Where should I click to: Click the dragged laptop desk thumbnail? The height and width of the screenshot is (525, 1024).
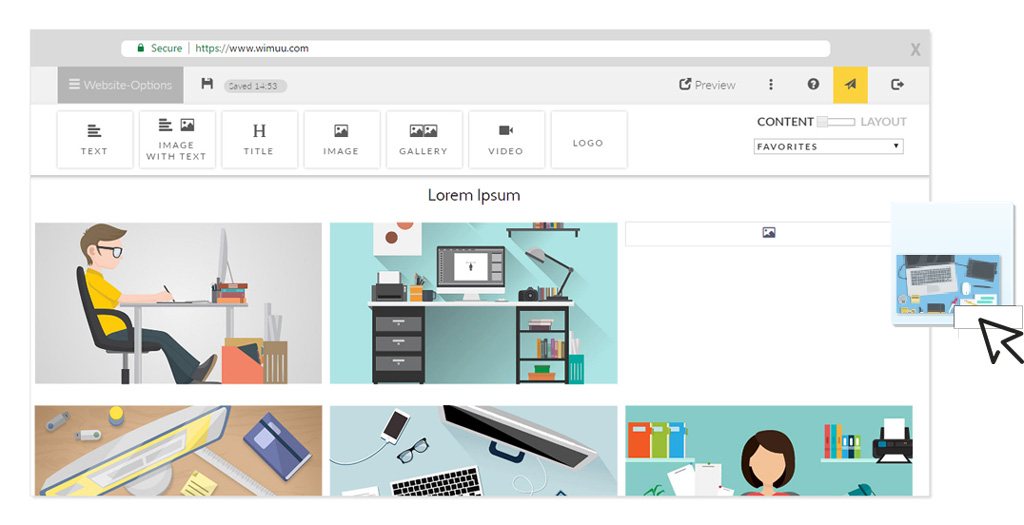pos(948,285)
